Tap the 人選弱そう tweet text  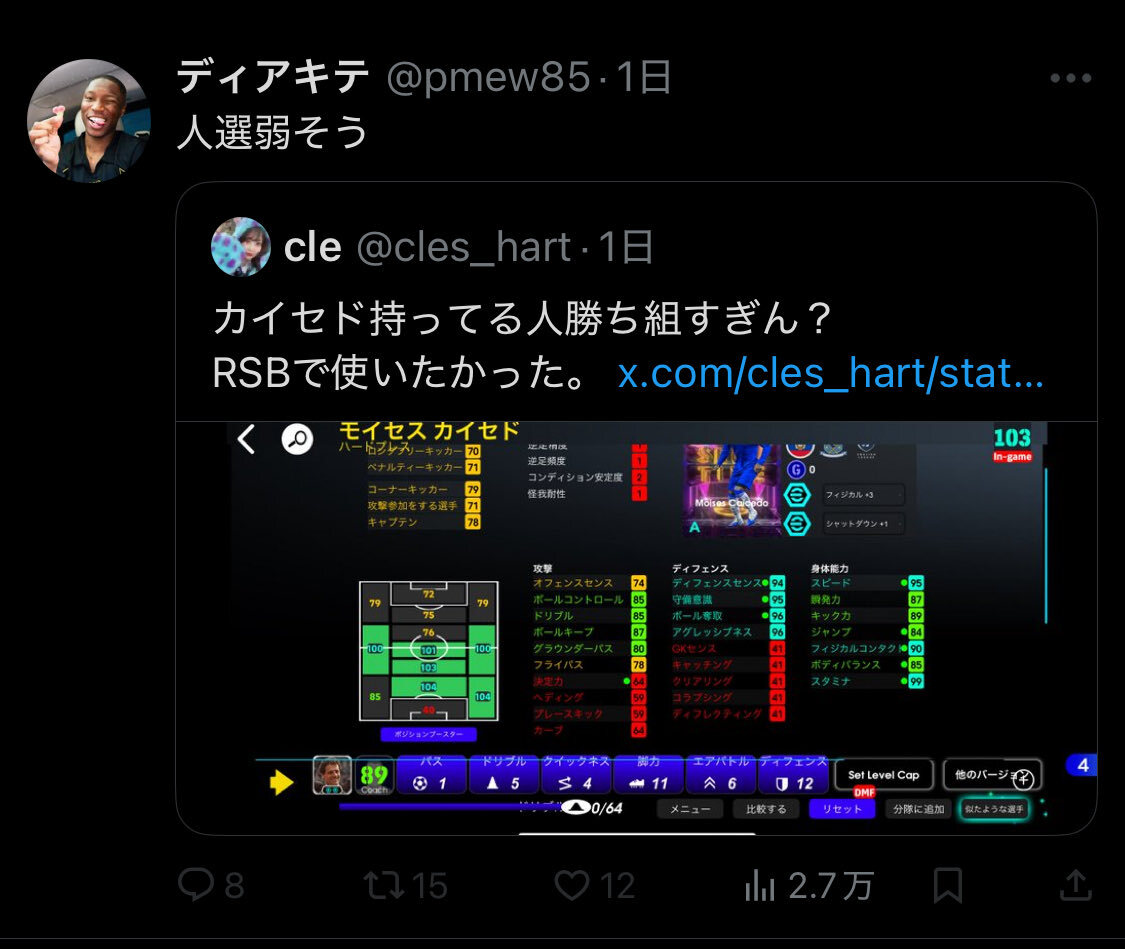[273, 132]
